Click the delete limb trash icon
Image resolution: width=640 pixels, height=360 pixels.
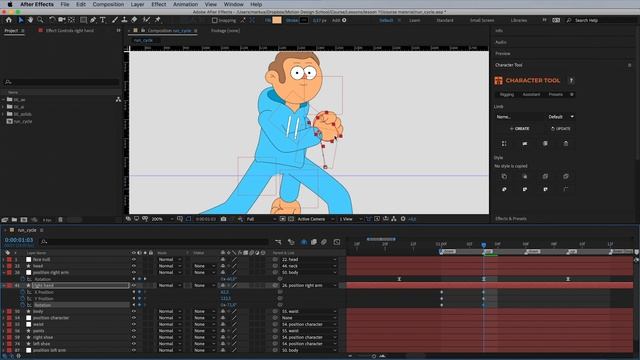(x=566, y=143)
